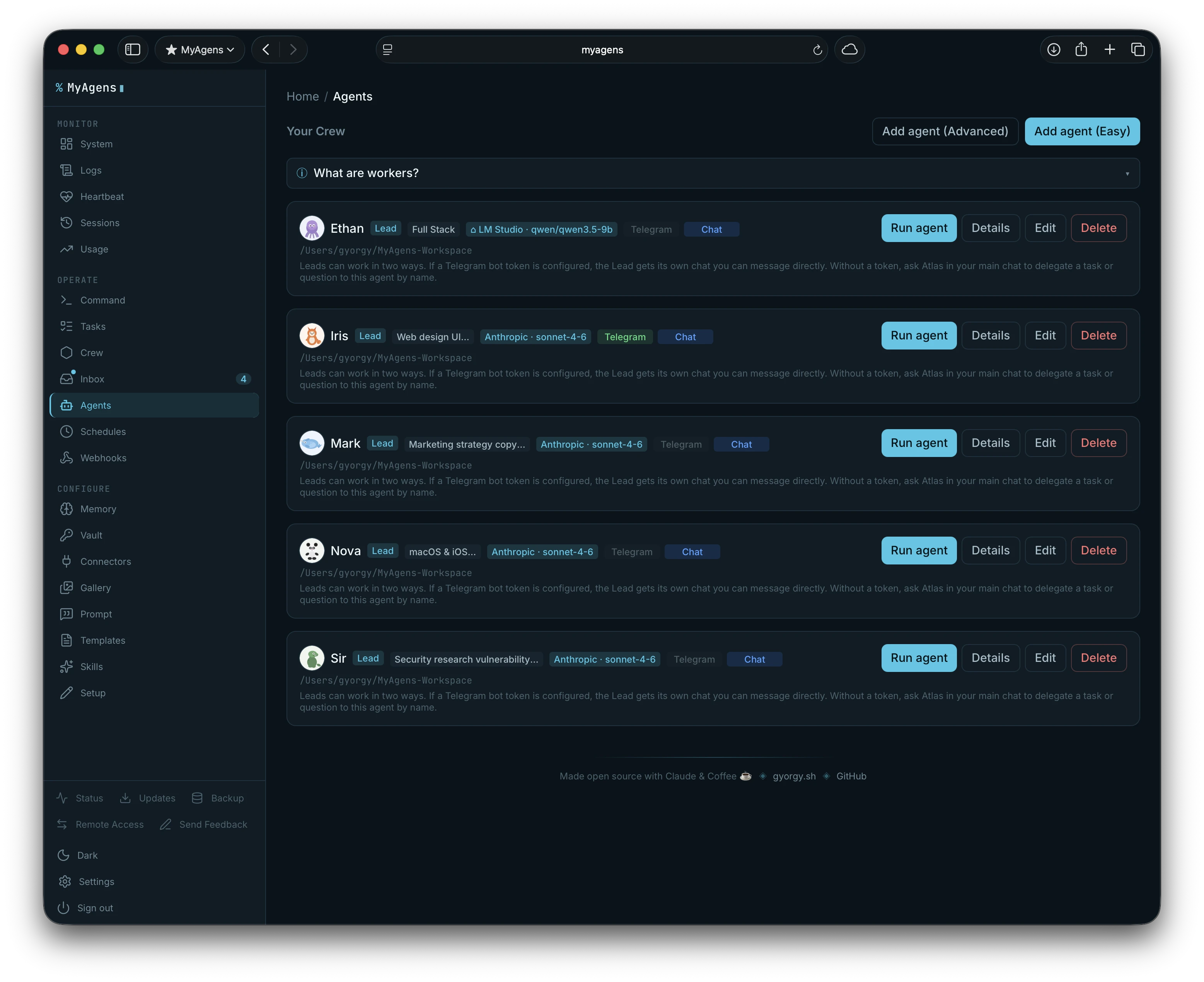
Task: Go to Home in the breadcrumb
Action: [303, 96]
